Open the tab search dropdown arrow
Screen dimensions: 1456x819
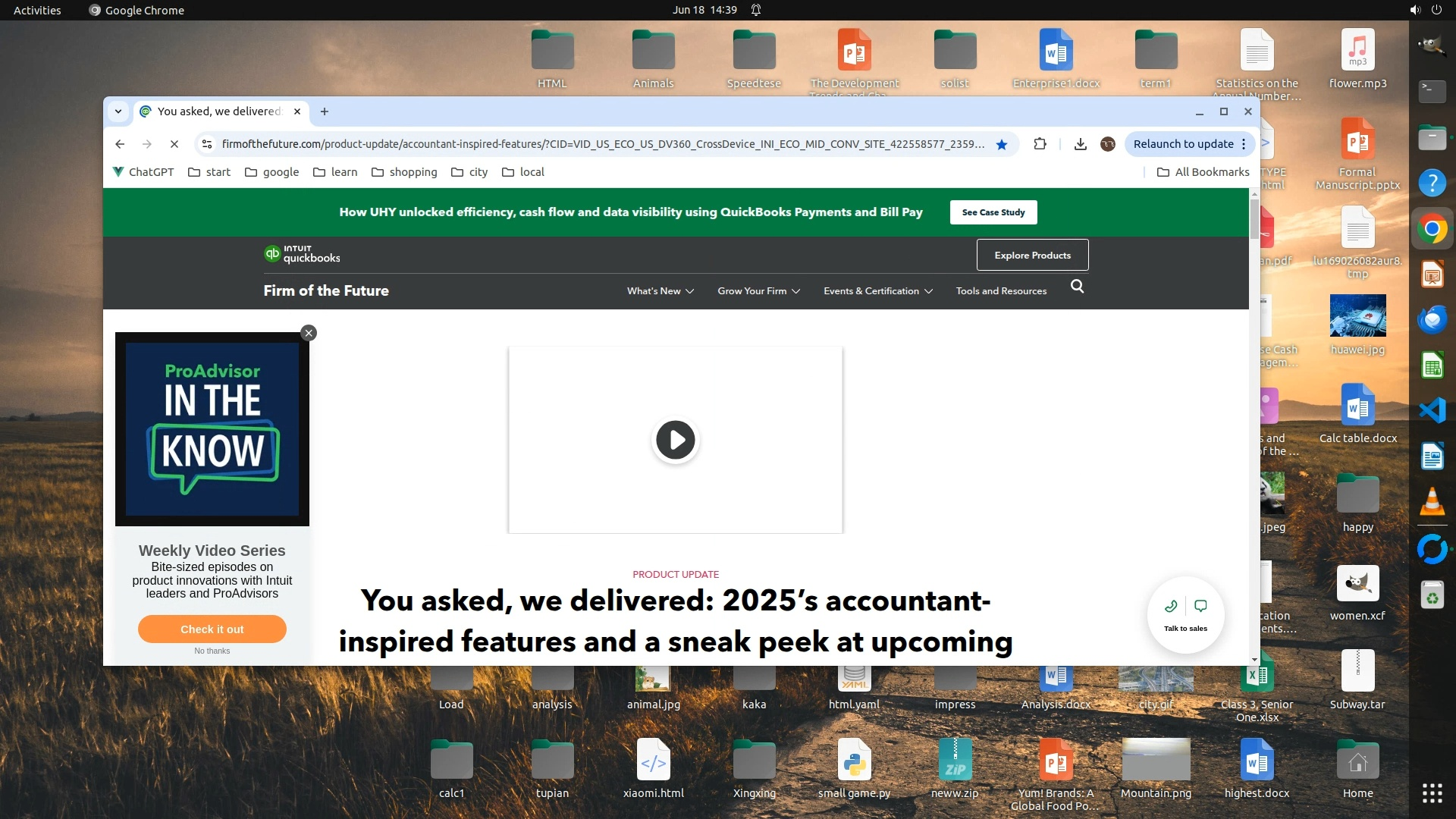(118, 111)
